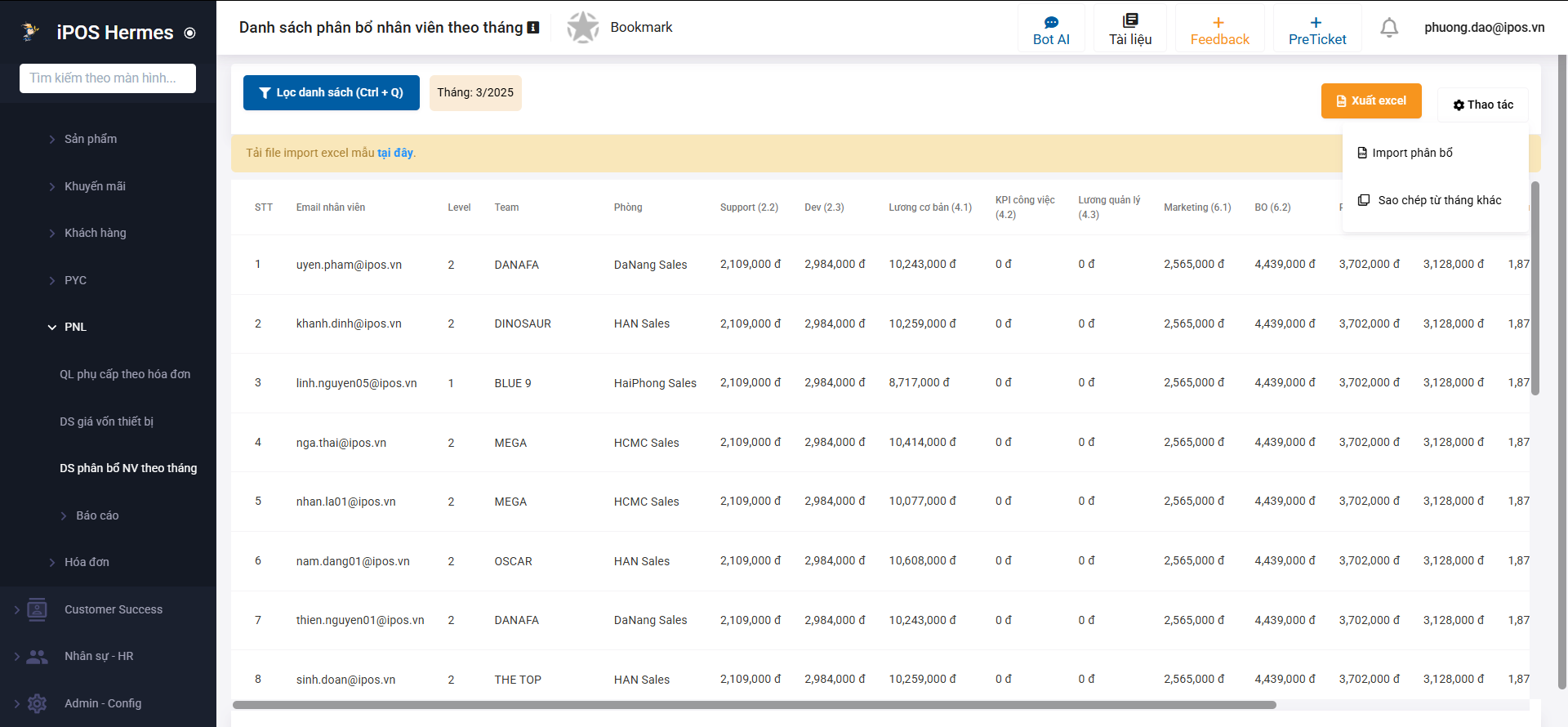Focus the Tìm kiếm theo màn hình search box

[108, 78]
